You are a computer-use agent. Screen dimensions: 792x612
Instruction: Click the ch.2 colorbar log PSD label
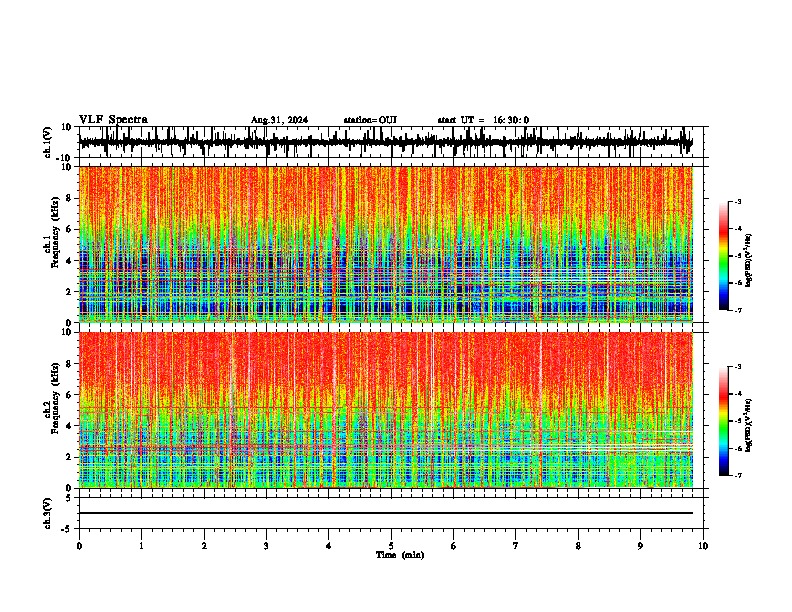pos(748,426)
